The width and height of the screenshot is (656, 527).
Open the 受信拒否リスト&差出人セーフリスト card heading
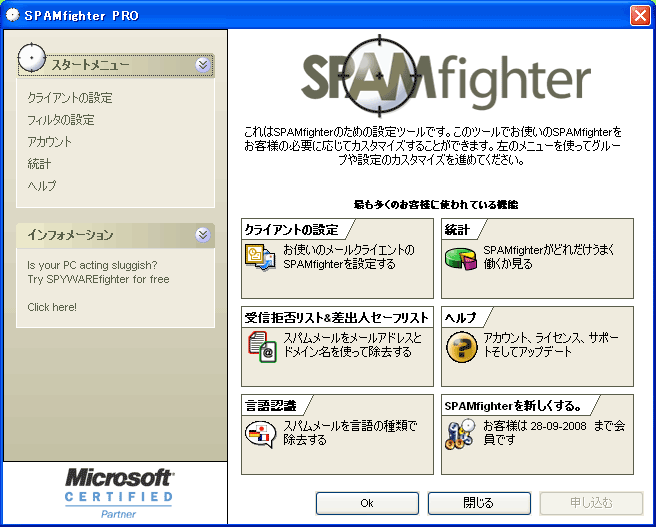coord(337,317)
